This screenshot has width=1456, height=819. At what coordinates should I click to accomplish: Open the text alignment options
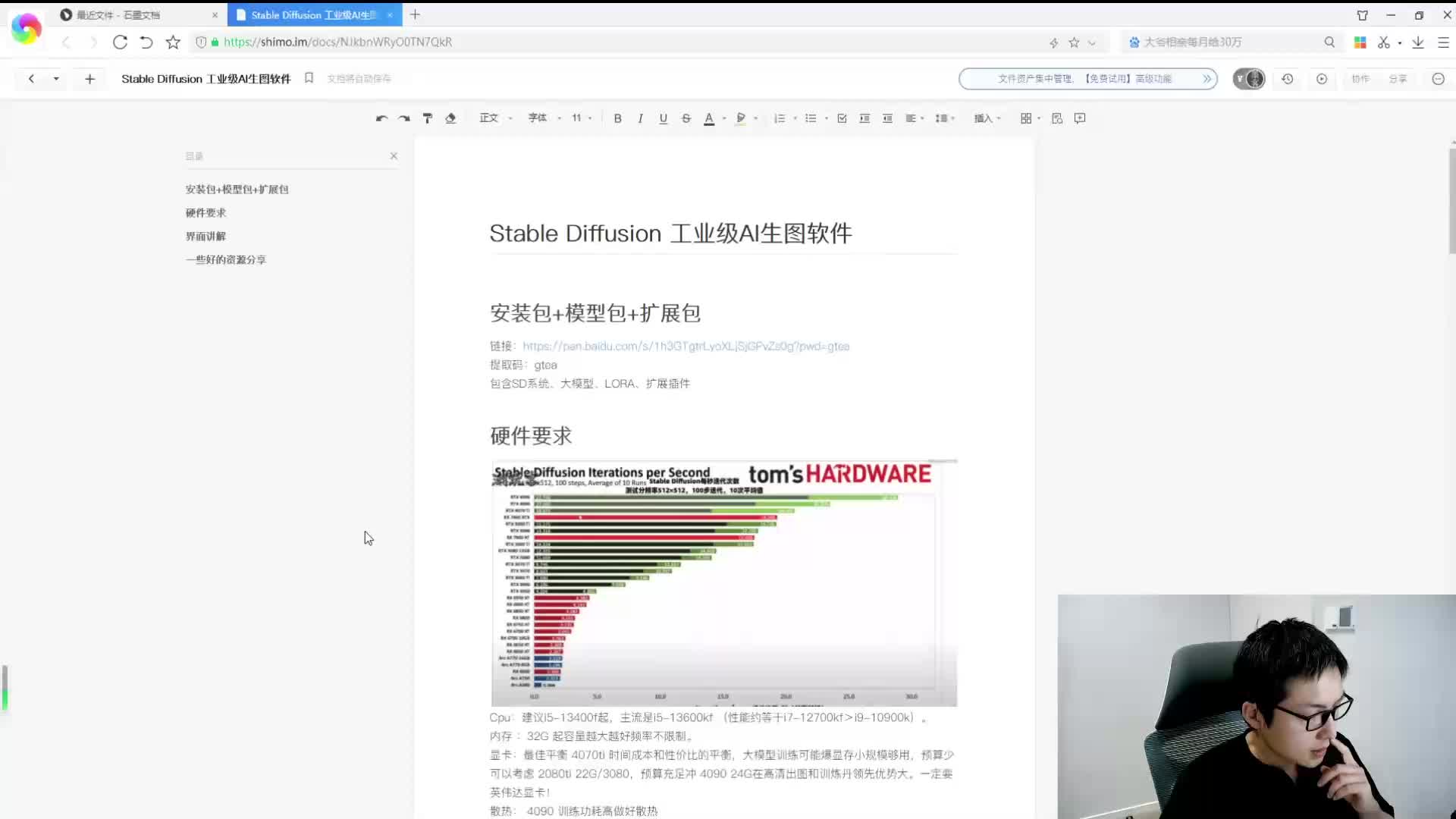pyautogui.click(x=915, y=118)
